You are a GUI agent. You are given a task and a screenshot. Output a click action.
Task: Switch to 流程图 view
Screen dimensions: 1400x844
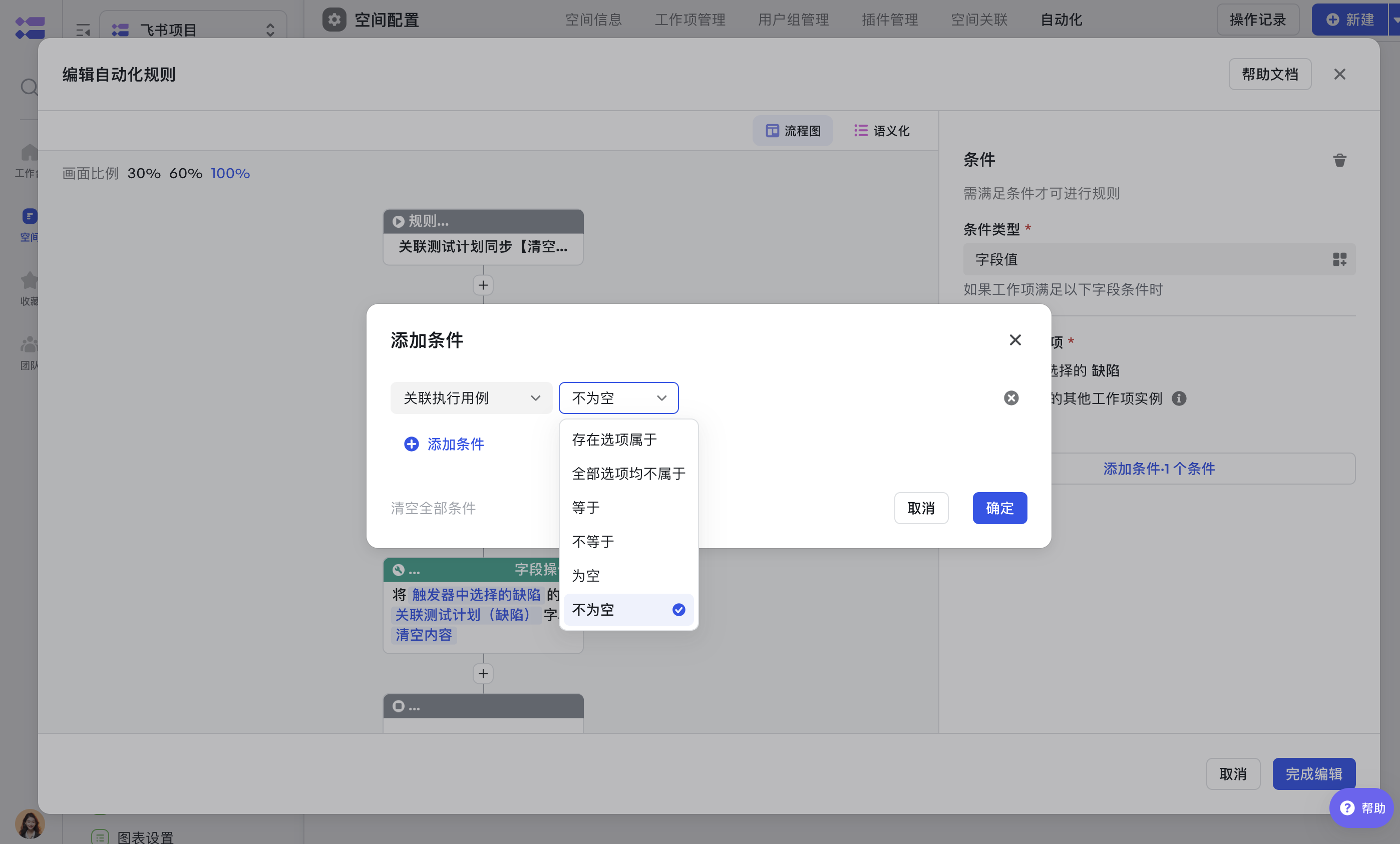coord(793,131)
